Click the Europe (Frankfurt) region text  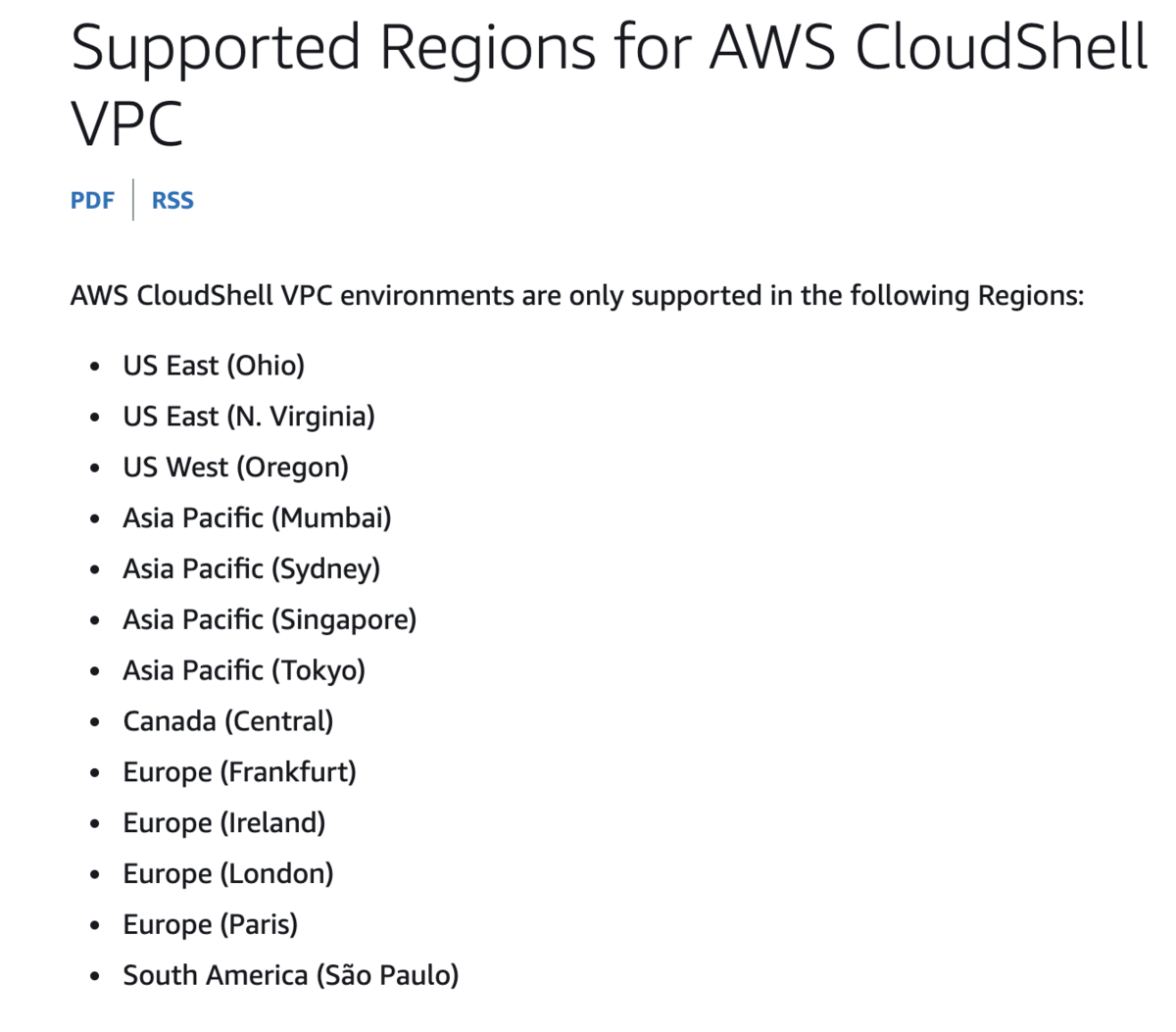tap(239, 772)
